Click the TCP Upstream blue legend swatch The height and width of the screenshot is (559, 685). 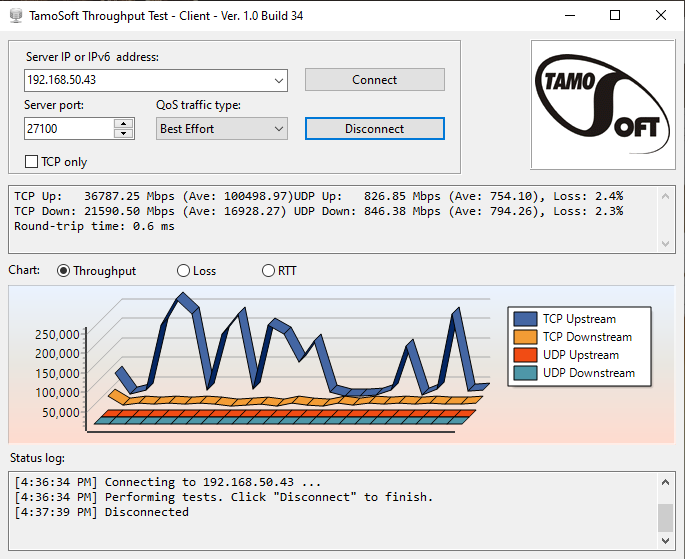point(525,319)
